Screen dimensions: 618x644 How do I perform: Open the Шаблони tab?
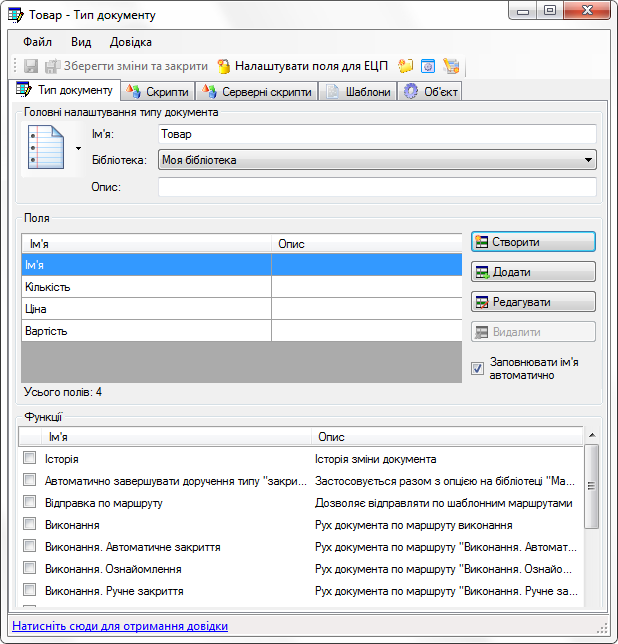358,92
